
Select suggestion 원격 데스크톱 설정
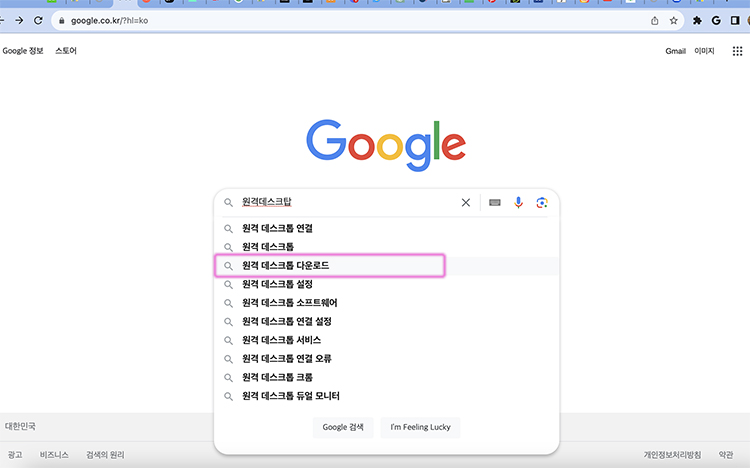[x=386, y=284]
